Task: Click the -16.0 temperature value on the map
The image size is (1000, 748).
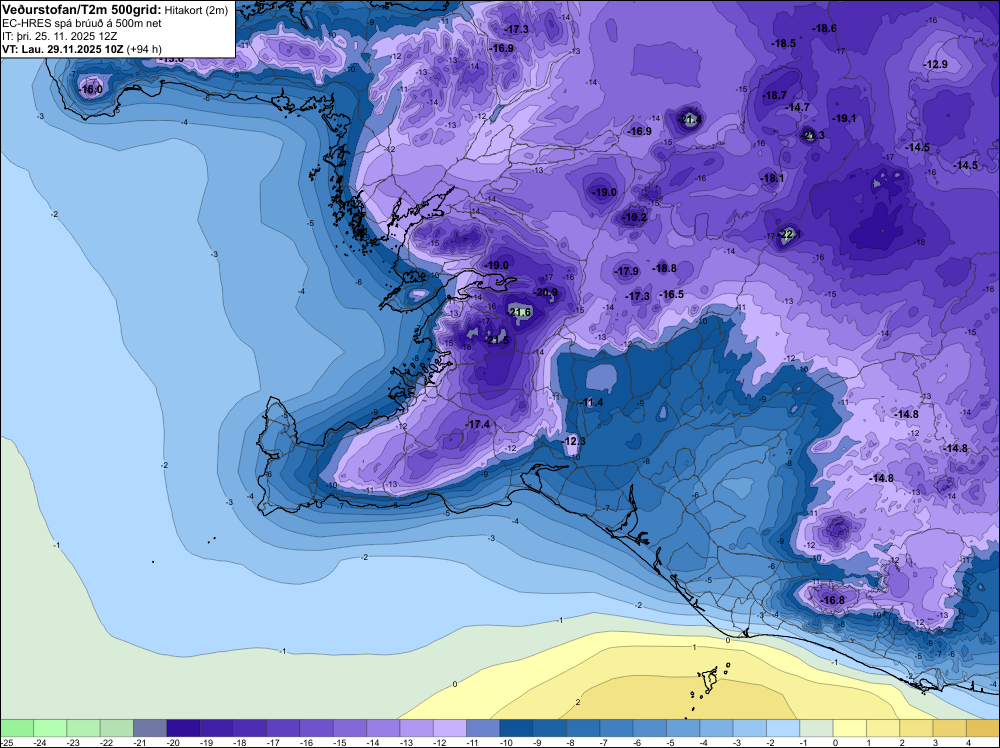Action: tap(91, 90)
